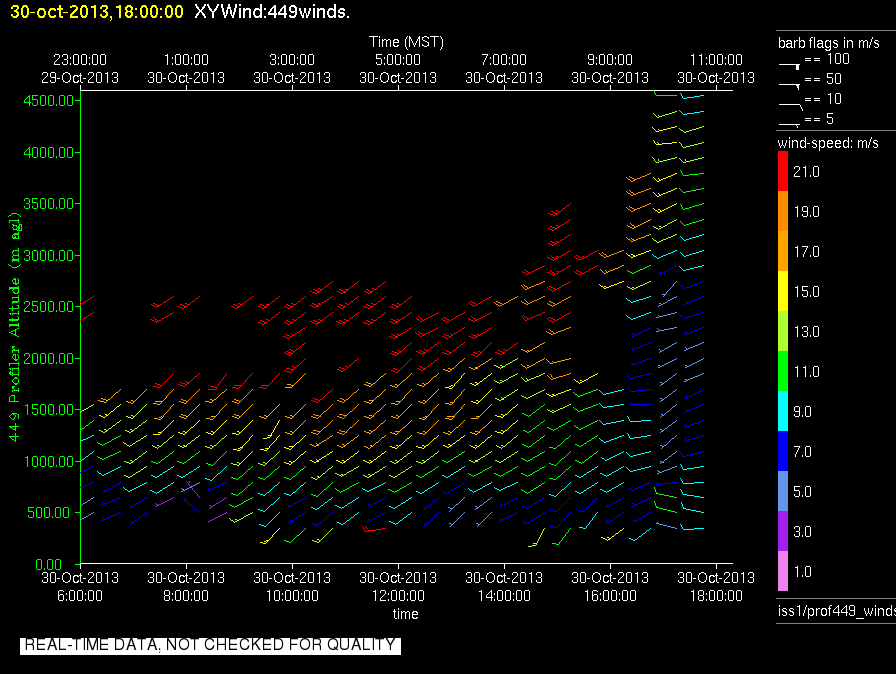Screen dimensions: 896x674
Task: Click the 5:00:00 top axis time label
Action: [x=398, y=60]
